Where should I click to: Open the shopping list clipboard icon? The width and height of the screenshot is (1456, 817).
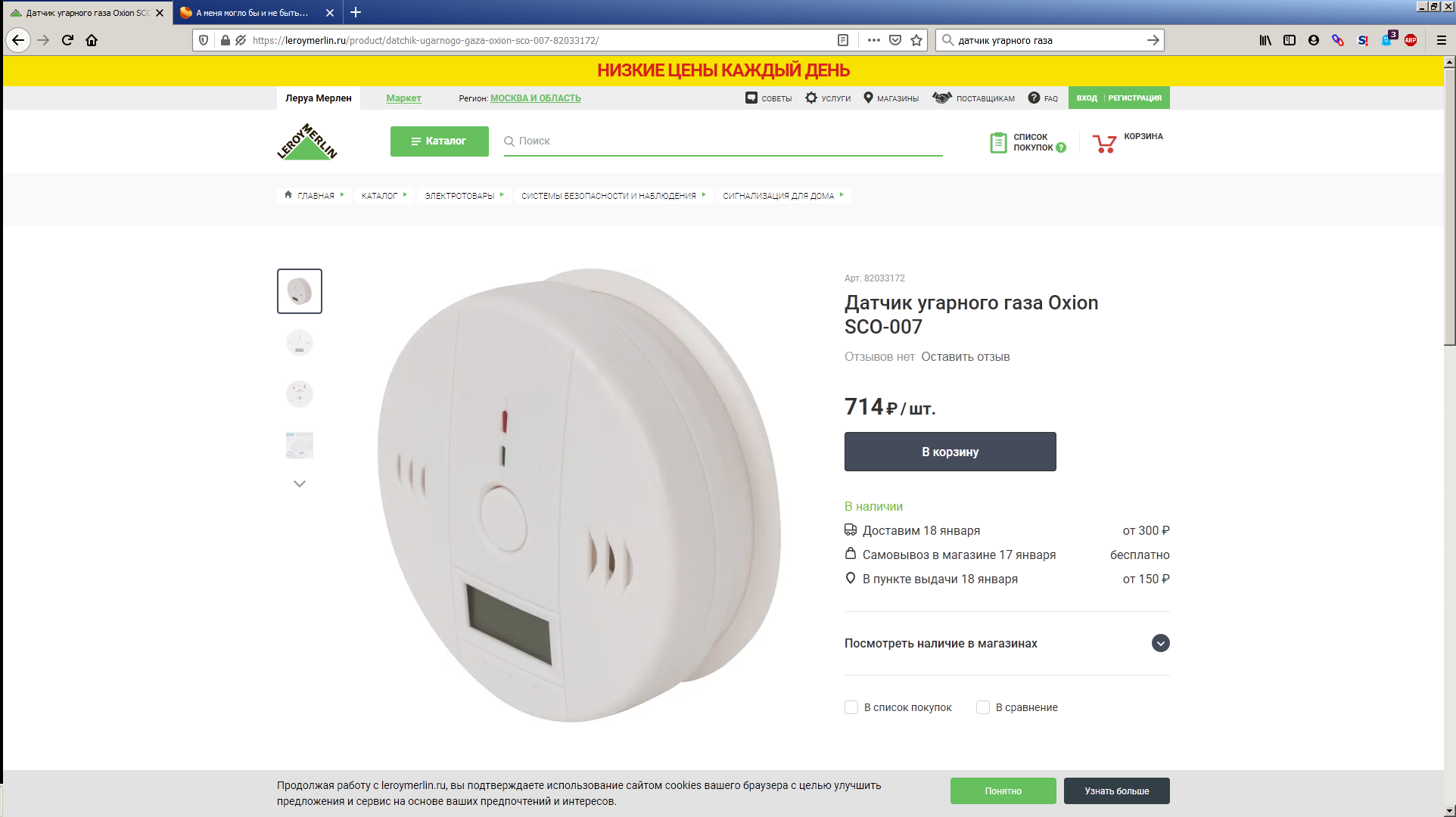(x=998, y=142)
